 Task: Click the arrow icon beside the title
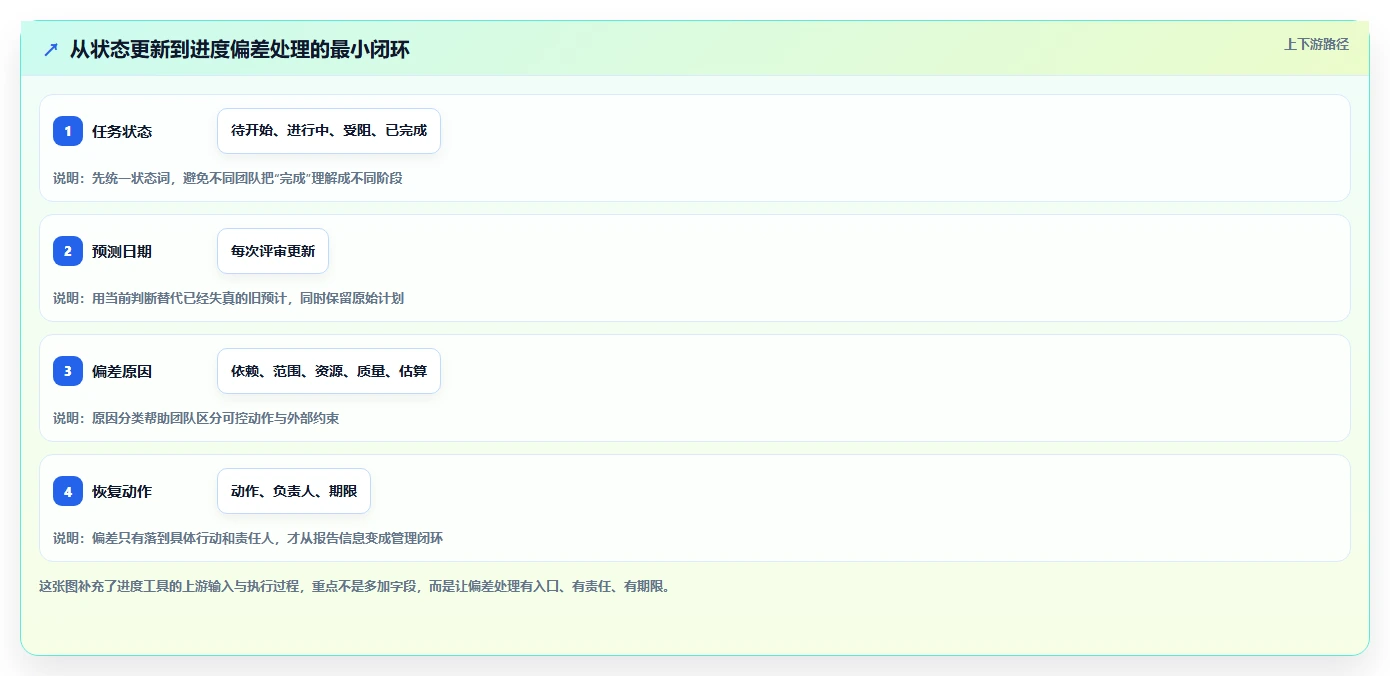point(51,49)
